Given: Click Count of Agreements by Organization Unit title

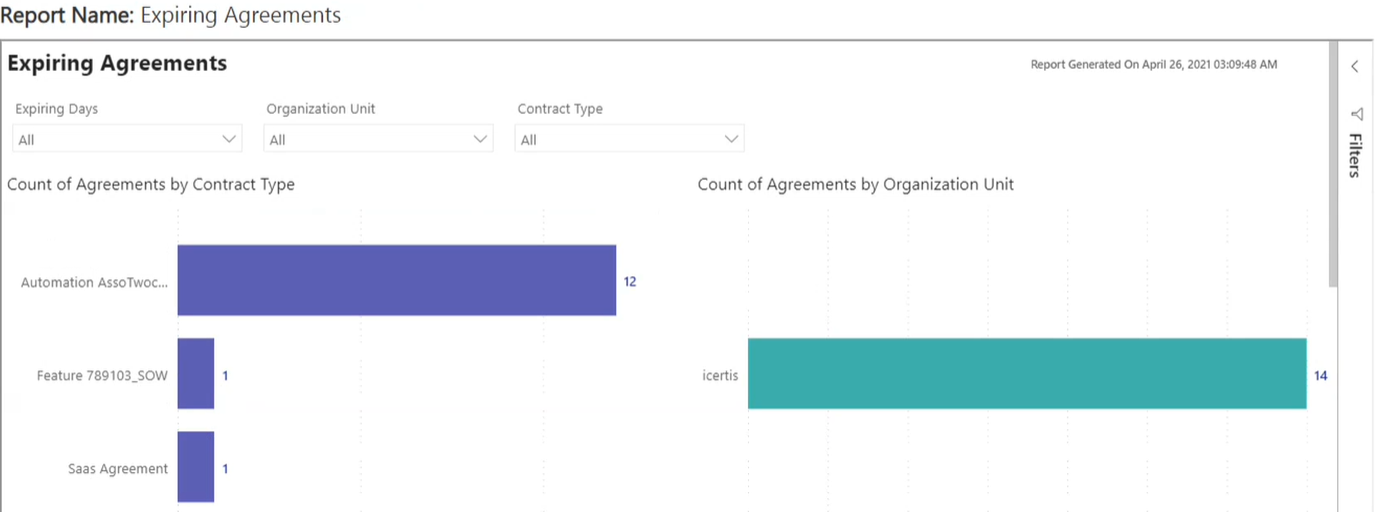Looking at the screenshot, I should click(x=855, y=184).
